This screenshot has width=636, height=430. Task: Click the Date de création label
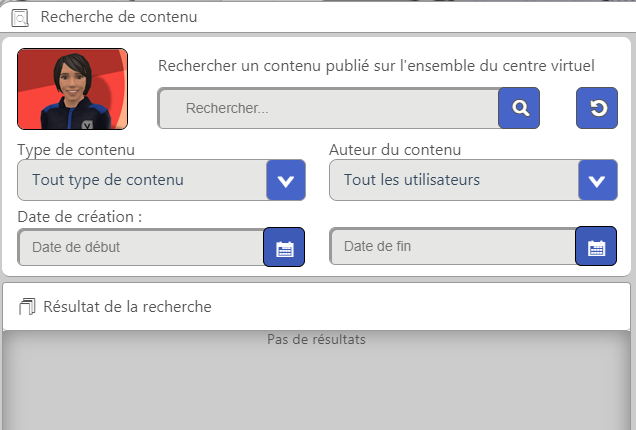(x=80, y=217)
